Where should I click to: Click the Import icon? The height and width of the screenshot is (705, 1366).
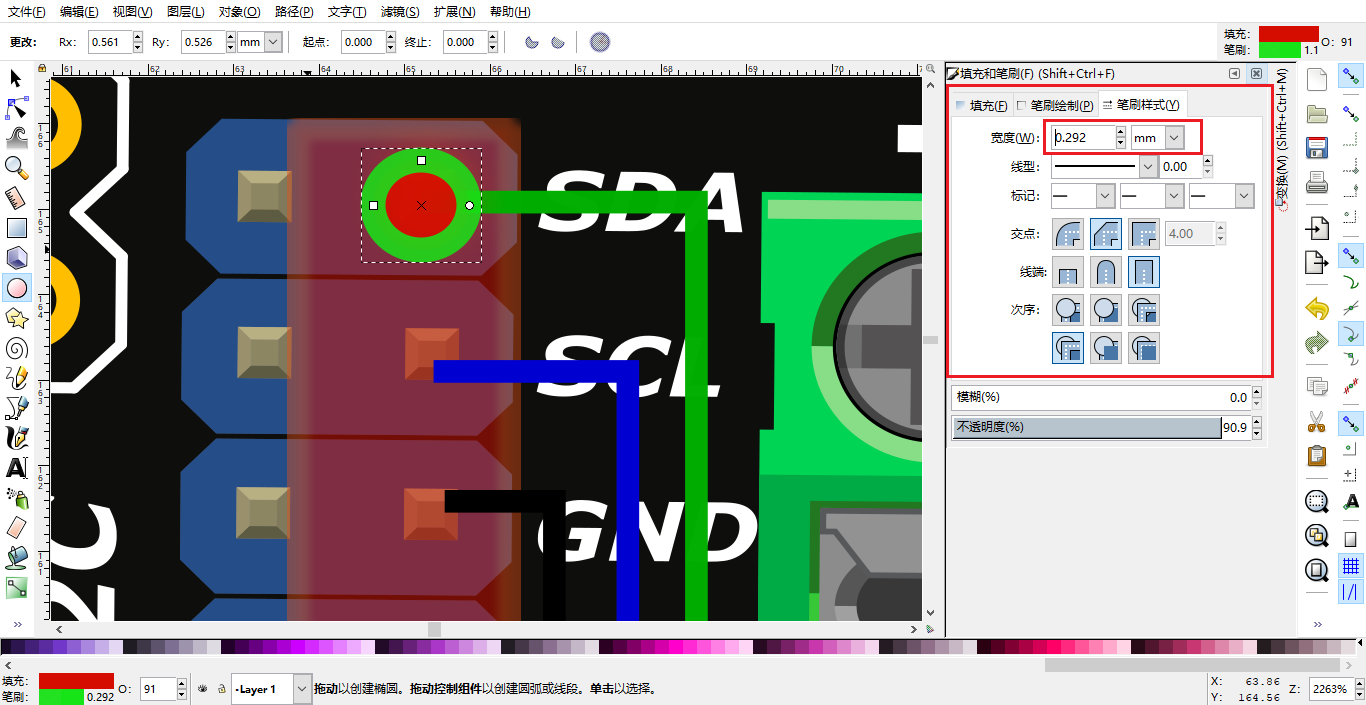[1317, 229]
